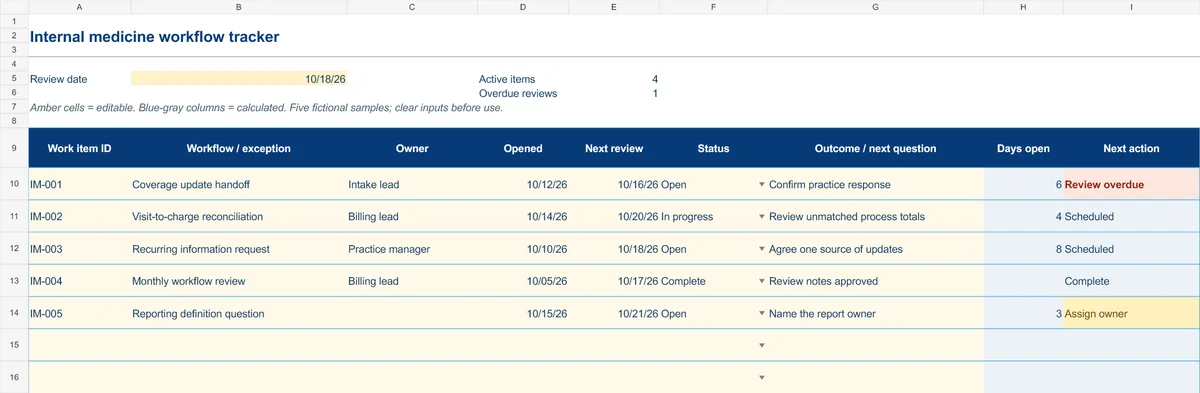1200x393 pixels.
Task: Select cell 'IM-005'
Action: 79,314
